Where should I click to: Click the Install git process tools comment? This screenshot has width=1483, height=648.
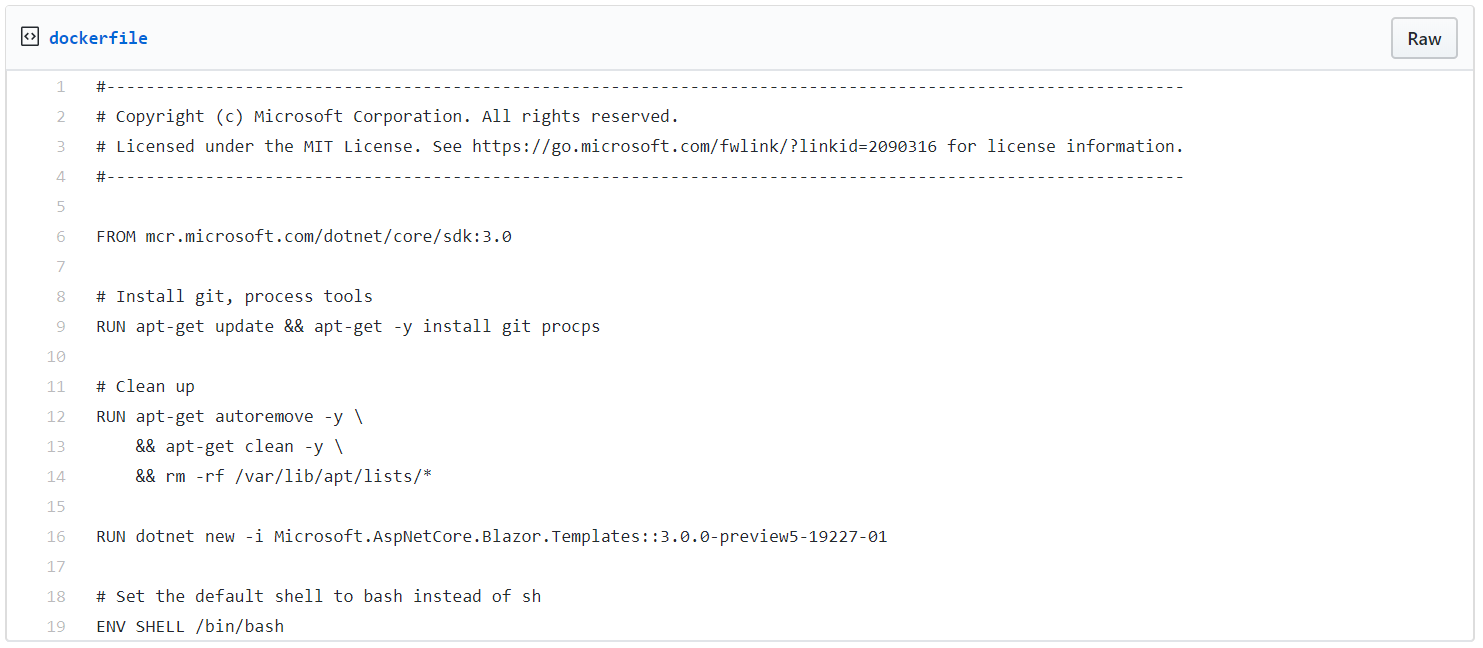[234, 296]
